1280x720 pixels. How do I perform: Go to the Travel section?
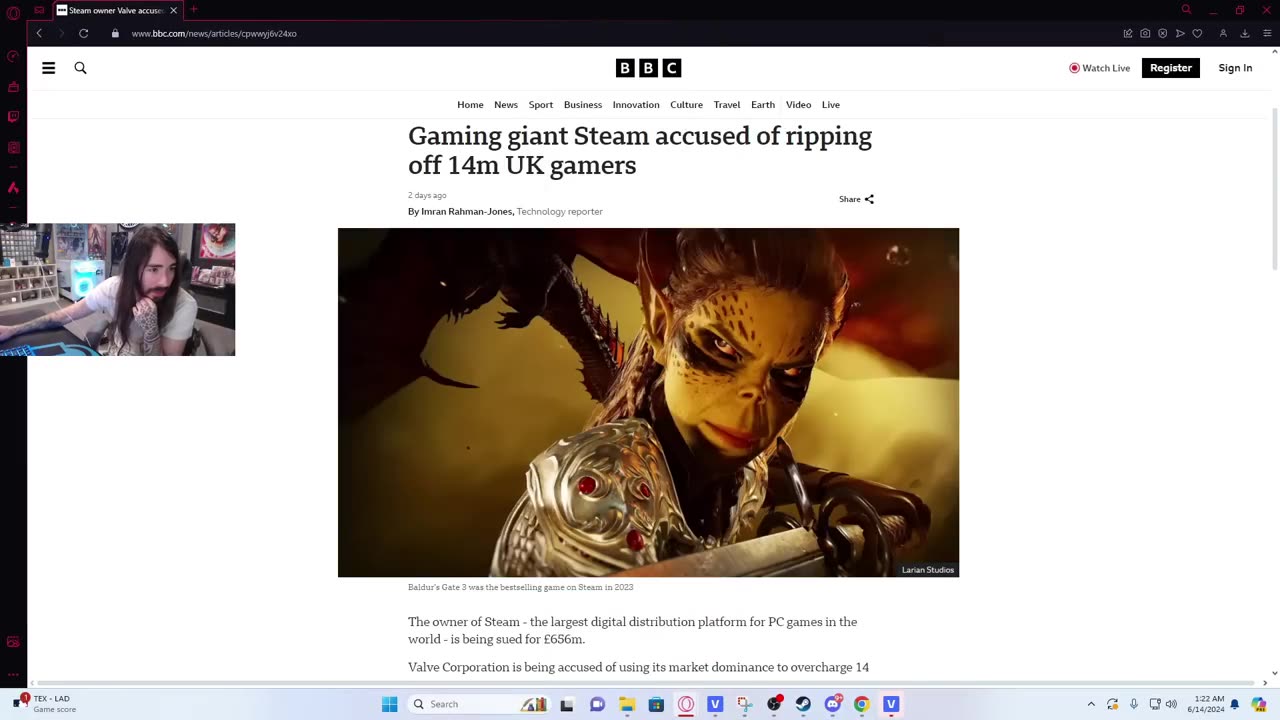pos(727,105)
